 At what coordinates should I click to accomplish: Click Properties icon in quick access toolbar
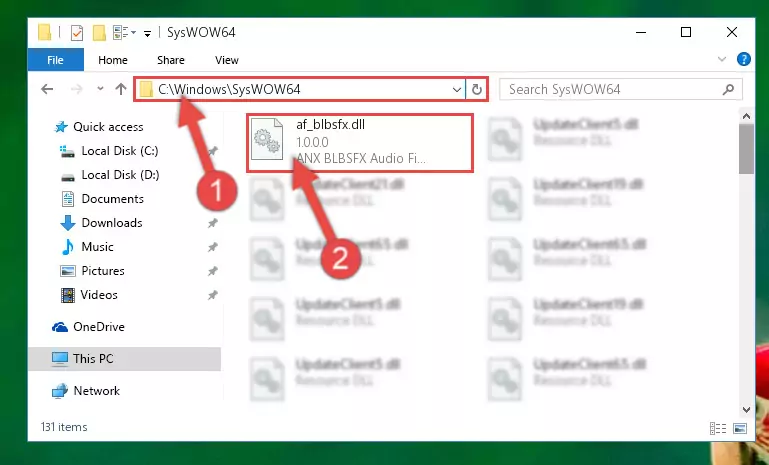coord(77,33)
